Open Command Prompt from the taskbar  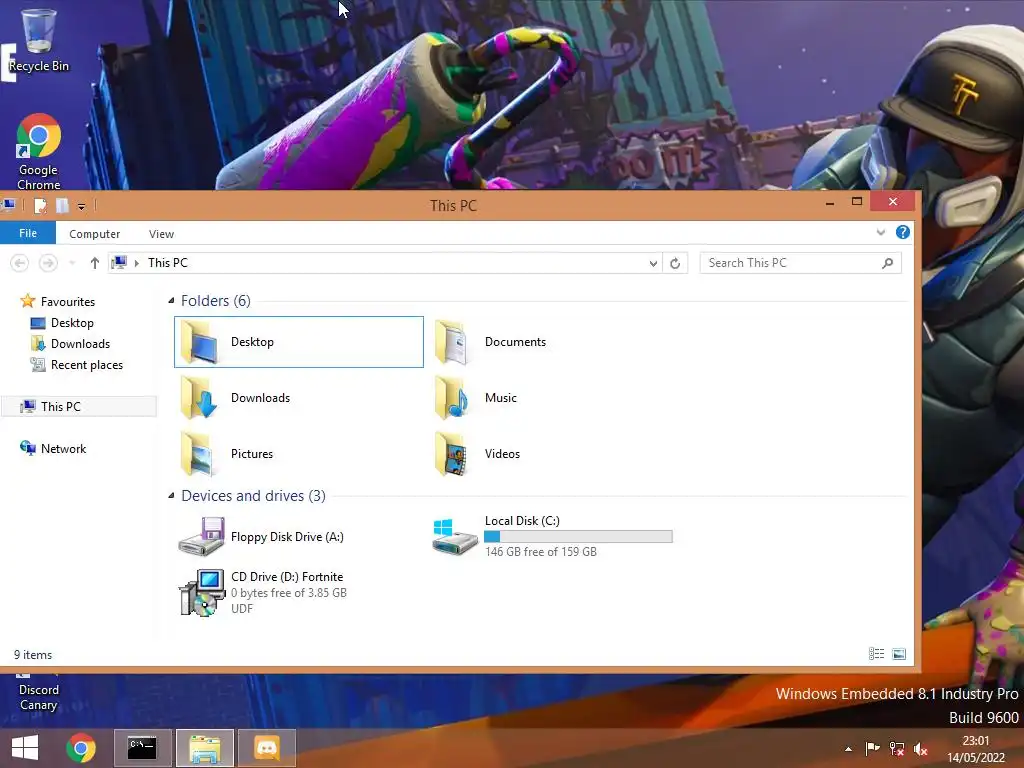point(142,748)
